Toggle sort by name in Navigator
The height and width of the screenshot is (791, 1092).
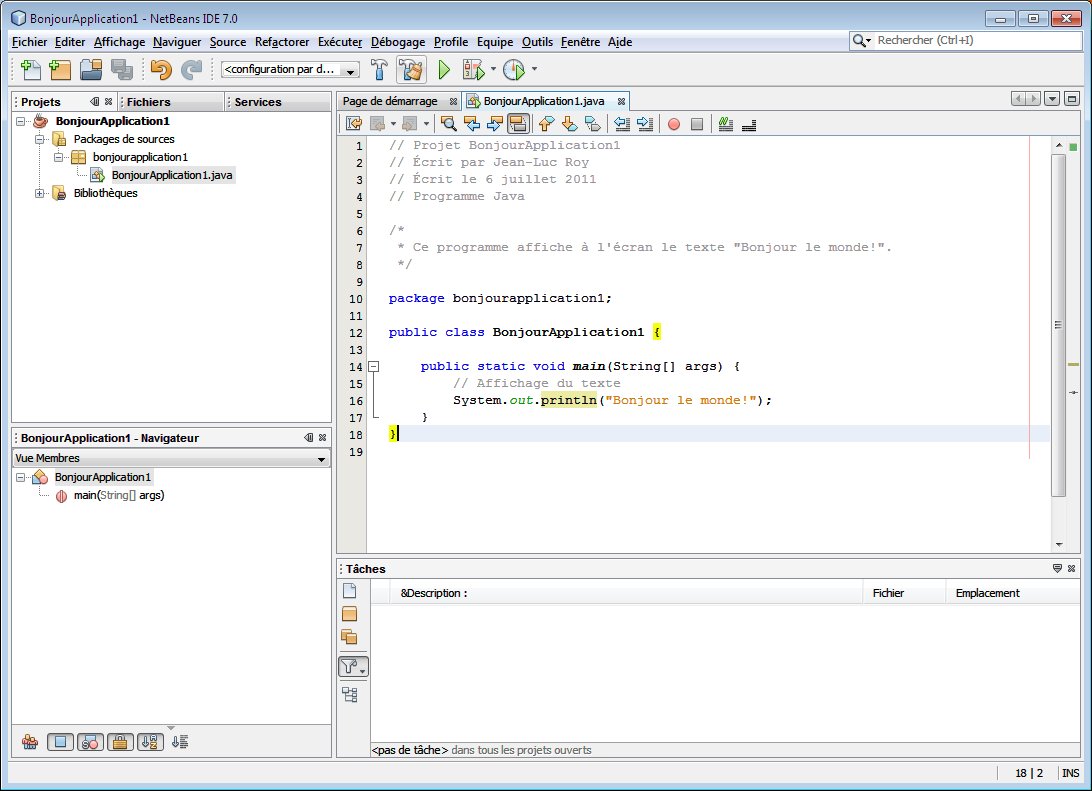click(150, 742)
